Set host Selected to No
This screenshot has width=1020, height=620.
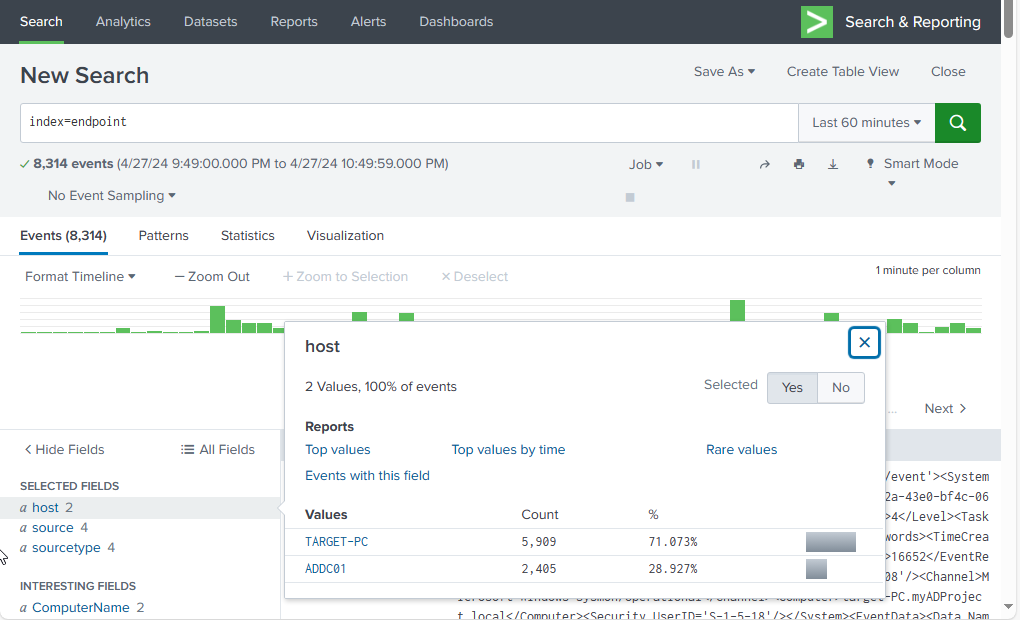840,388
